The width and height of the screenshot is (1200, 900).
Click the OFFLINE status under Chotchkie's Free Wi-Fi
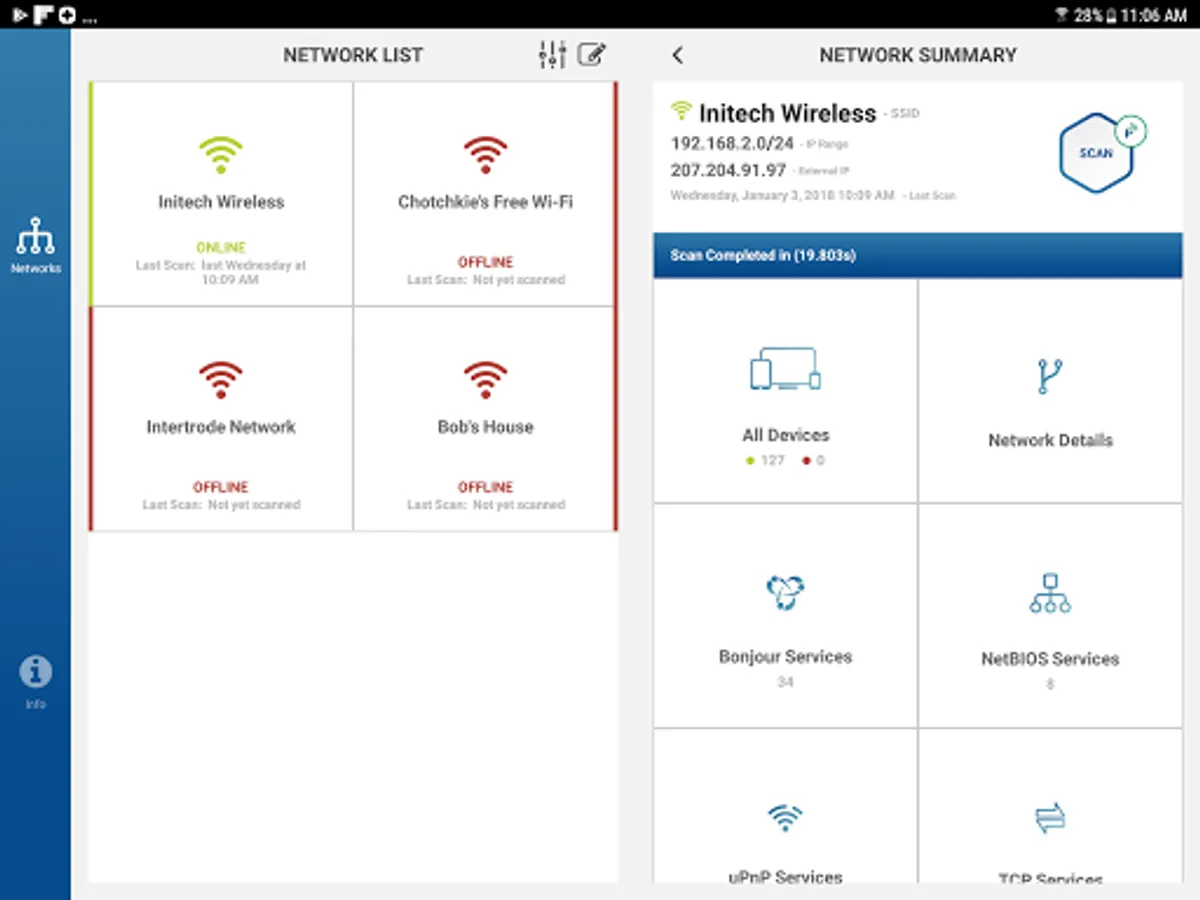pos(485,262)
